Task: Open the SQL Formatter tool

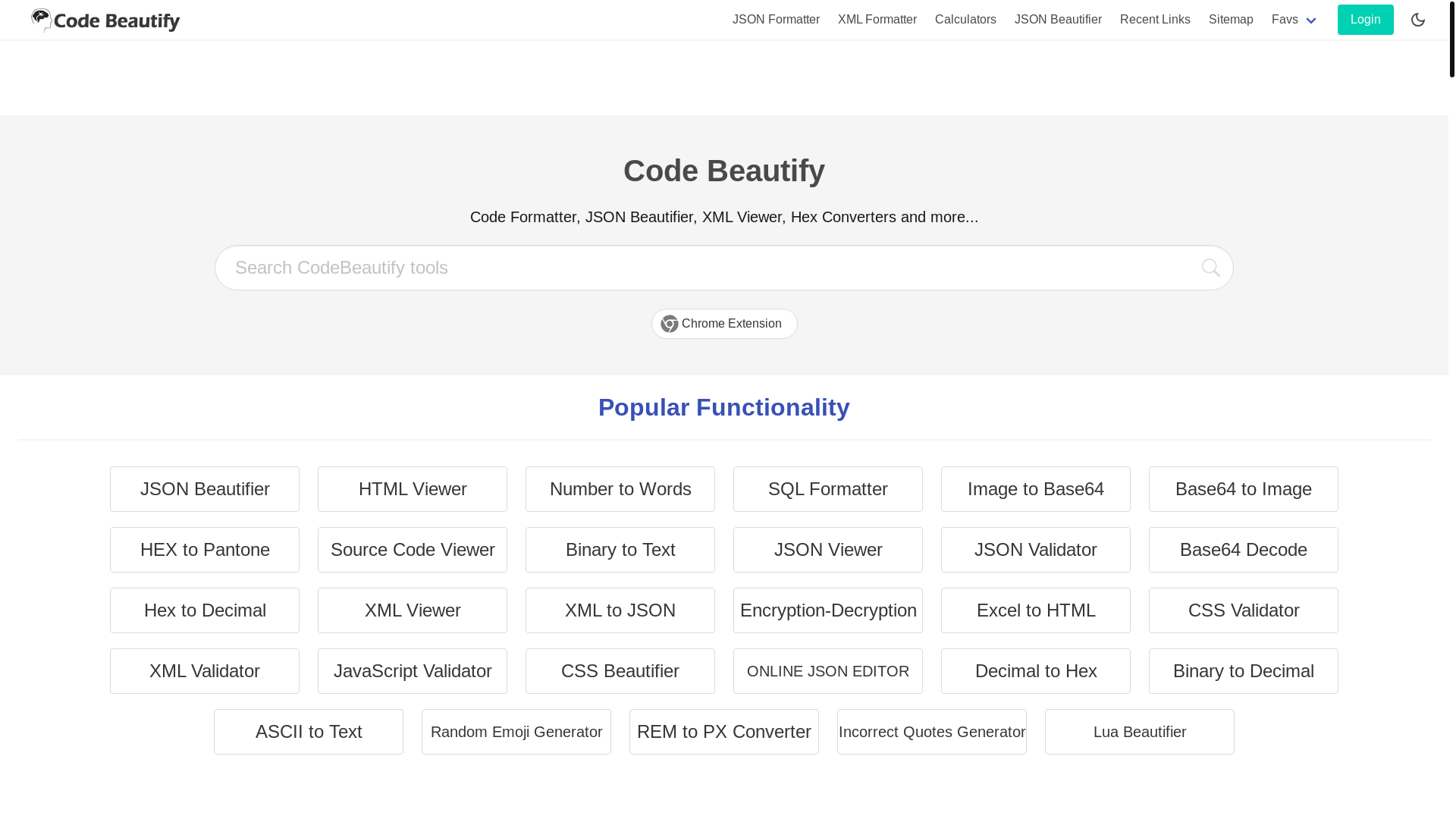Action: [828, 489]
